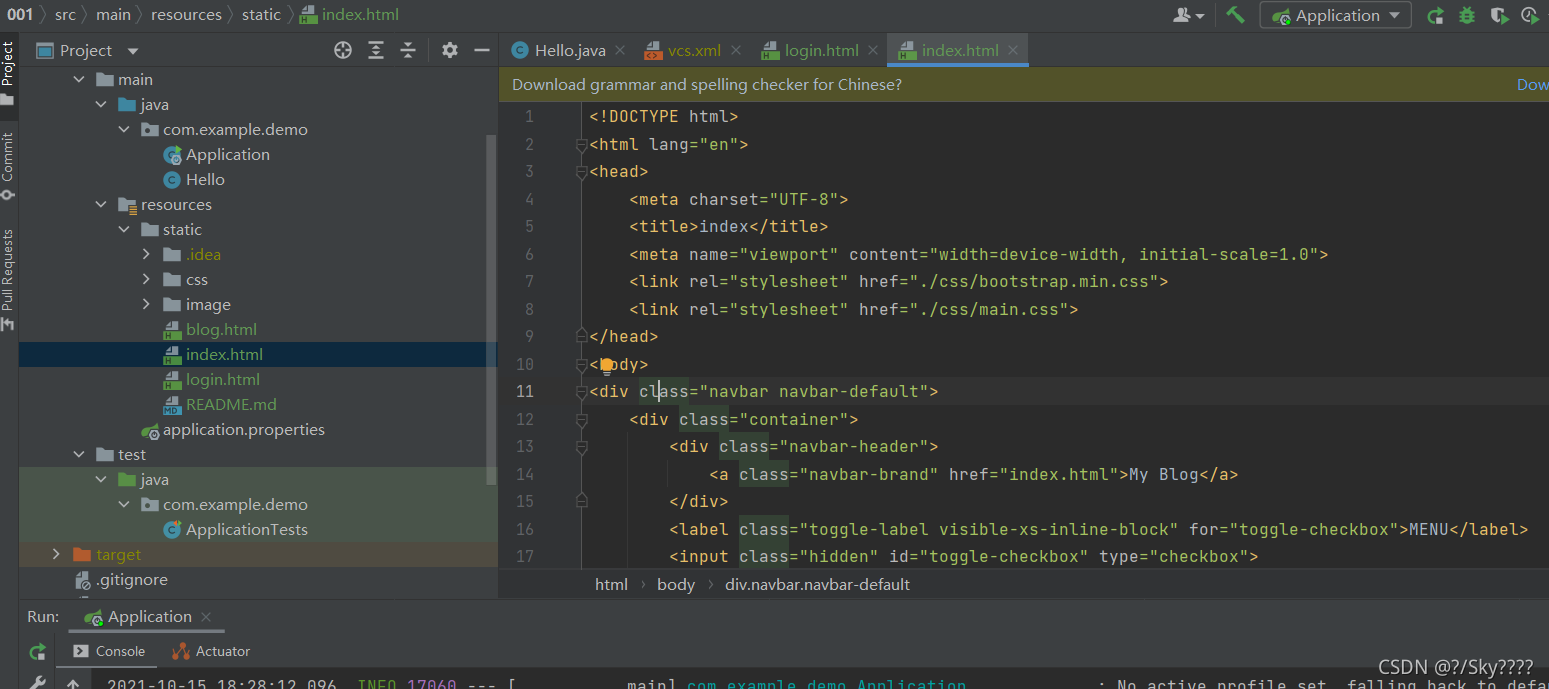The image size is (1549, 689).
Task: Click the html breadcrumb in editor footer
Action: (x=611, y=584)
